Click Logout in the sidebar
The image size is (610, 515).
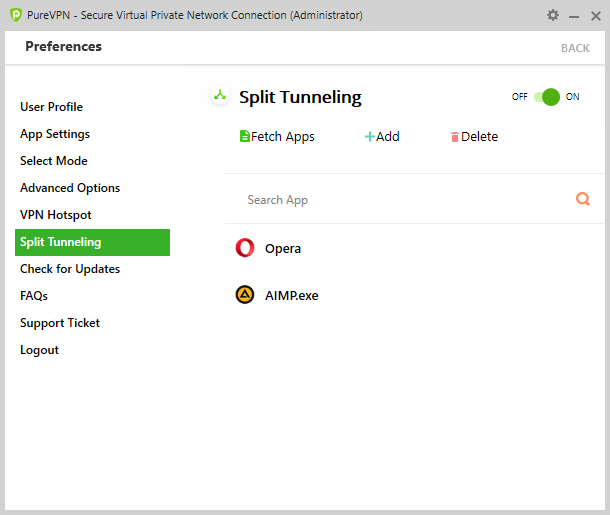(39, 350)
